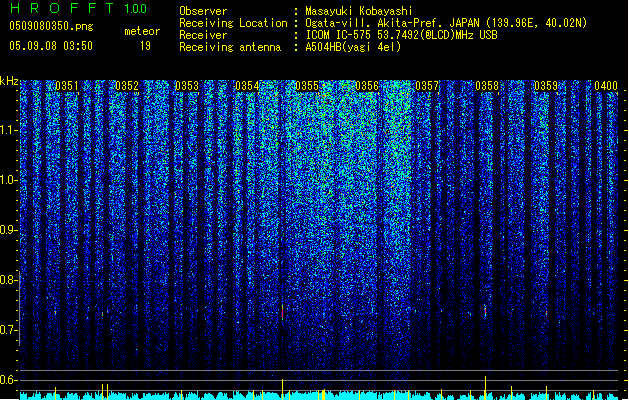Click the tall yellow spike below 0358
The height and width of the screenshot is (400, 629).
[x=486, y=388]
